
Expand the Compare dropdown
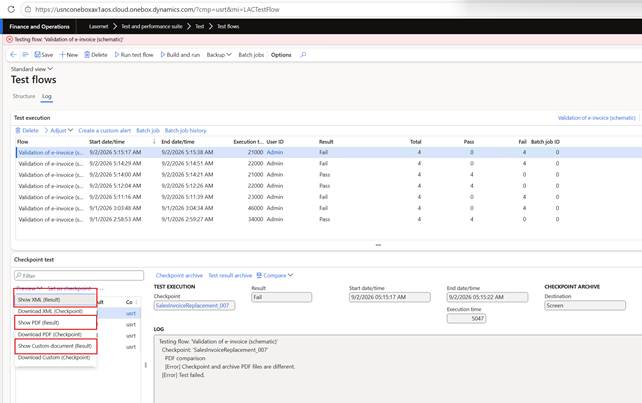pos(275,275)
